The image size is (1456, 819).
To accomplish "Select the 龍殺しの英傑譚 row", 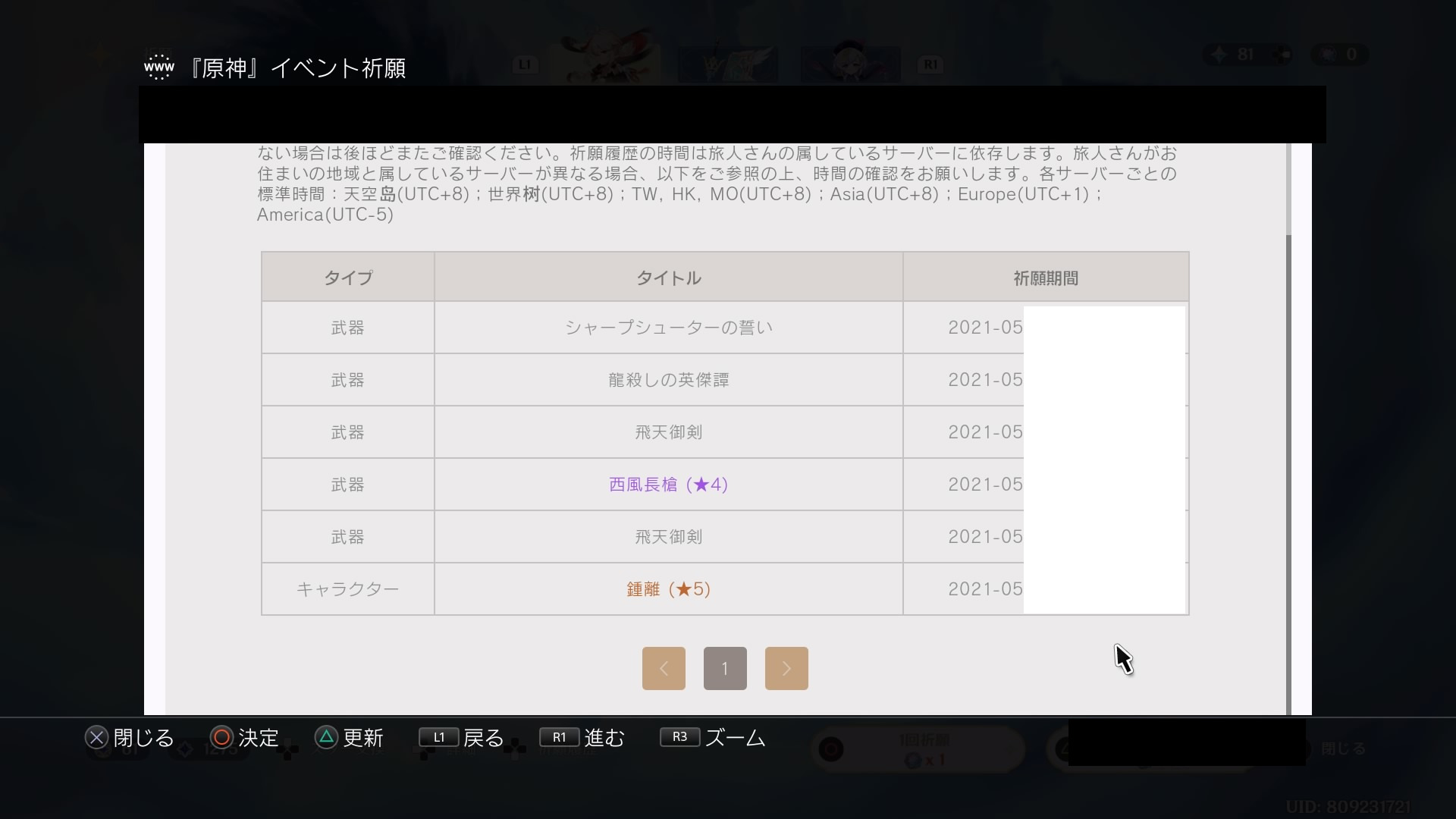I will [x=668, y=380].
